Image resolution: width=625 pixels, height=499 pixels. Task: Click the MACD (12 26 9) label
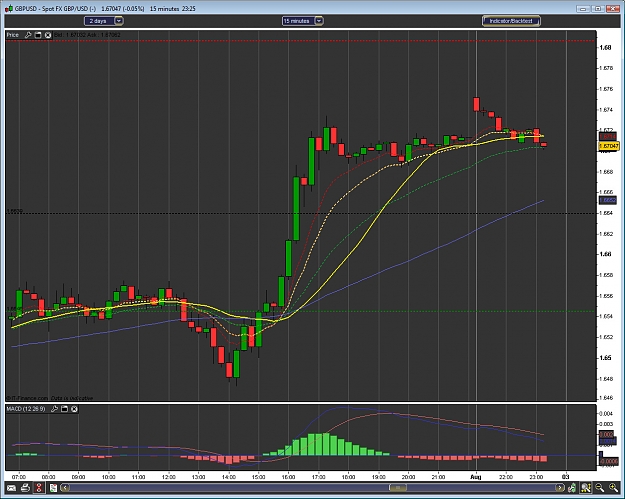pos(26,409)
